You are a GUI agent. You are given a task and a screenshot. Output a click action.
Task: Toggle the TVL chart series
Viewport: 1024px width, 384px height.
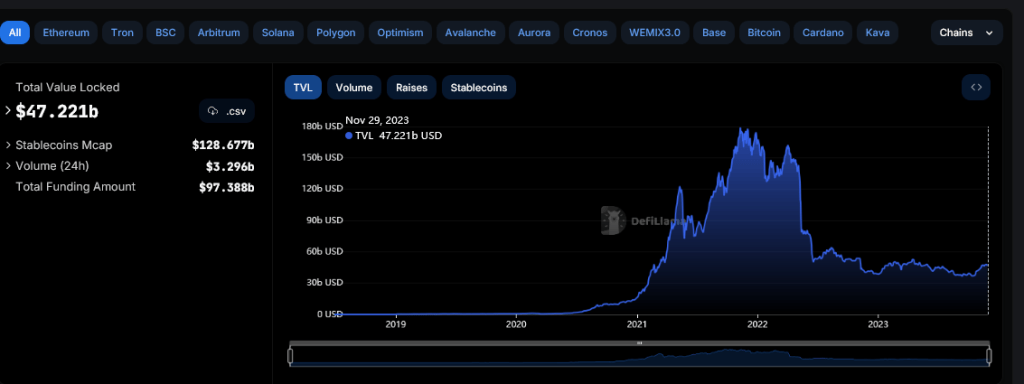303,88
